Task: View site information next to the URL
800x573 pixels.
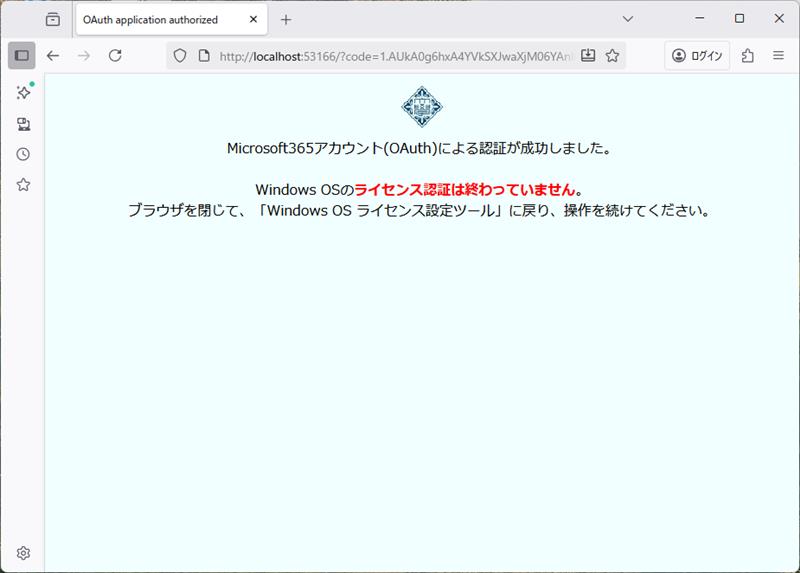Action: point(203,56)
